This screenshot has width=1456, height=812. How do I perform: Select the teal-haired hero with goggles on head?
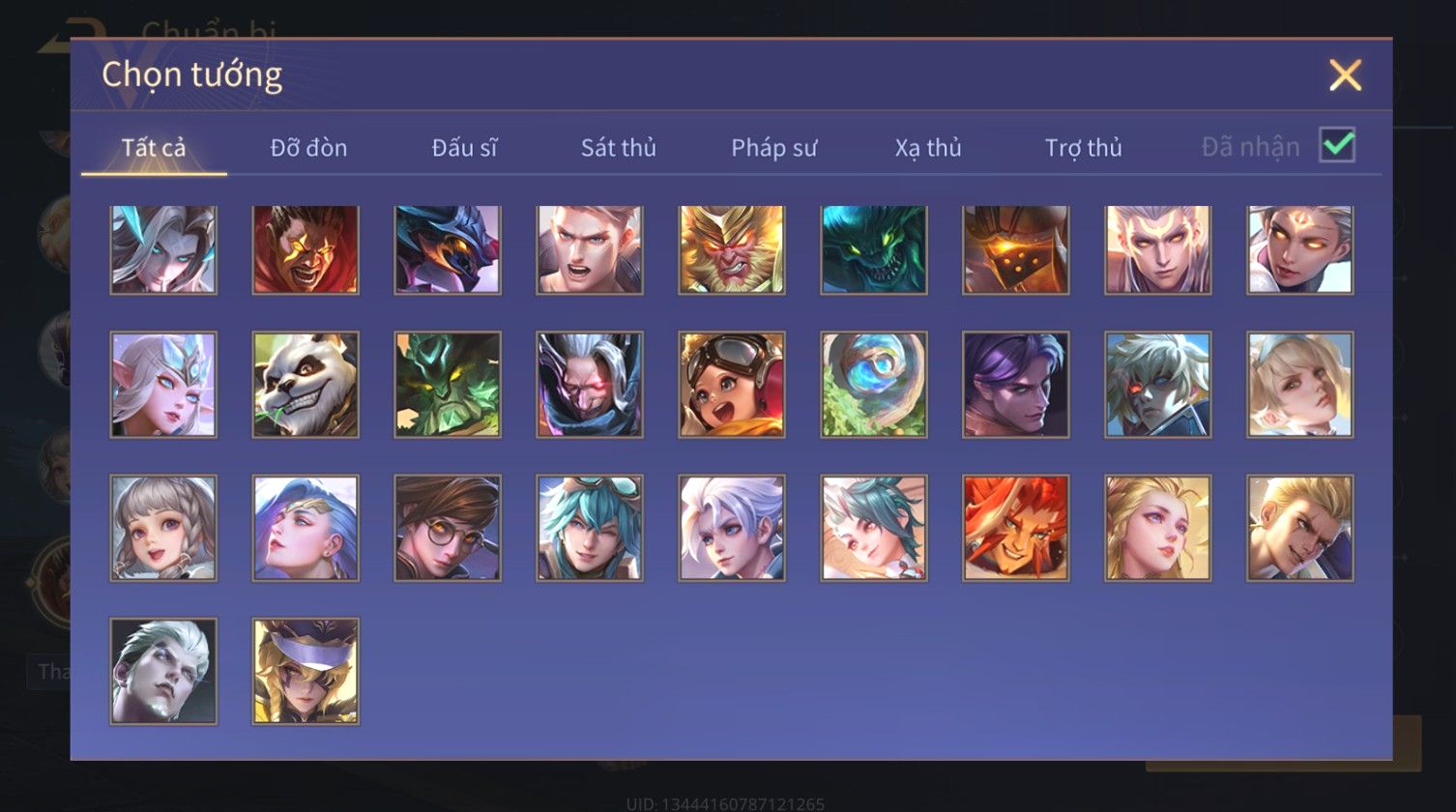pos(590,528)
